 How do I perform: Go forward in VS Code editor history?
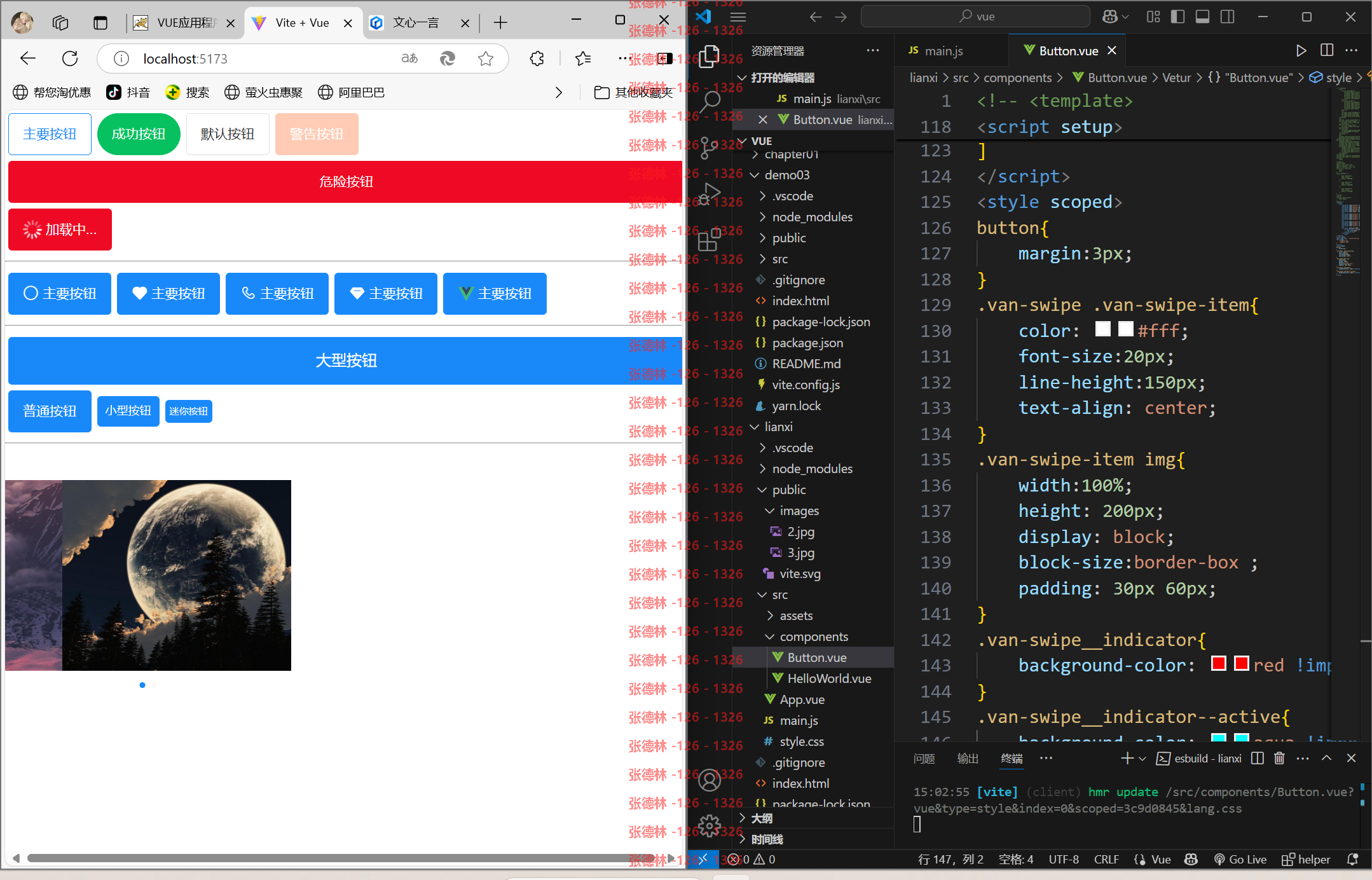840,17
